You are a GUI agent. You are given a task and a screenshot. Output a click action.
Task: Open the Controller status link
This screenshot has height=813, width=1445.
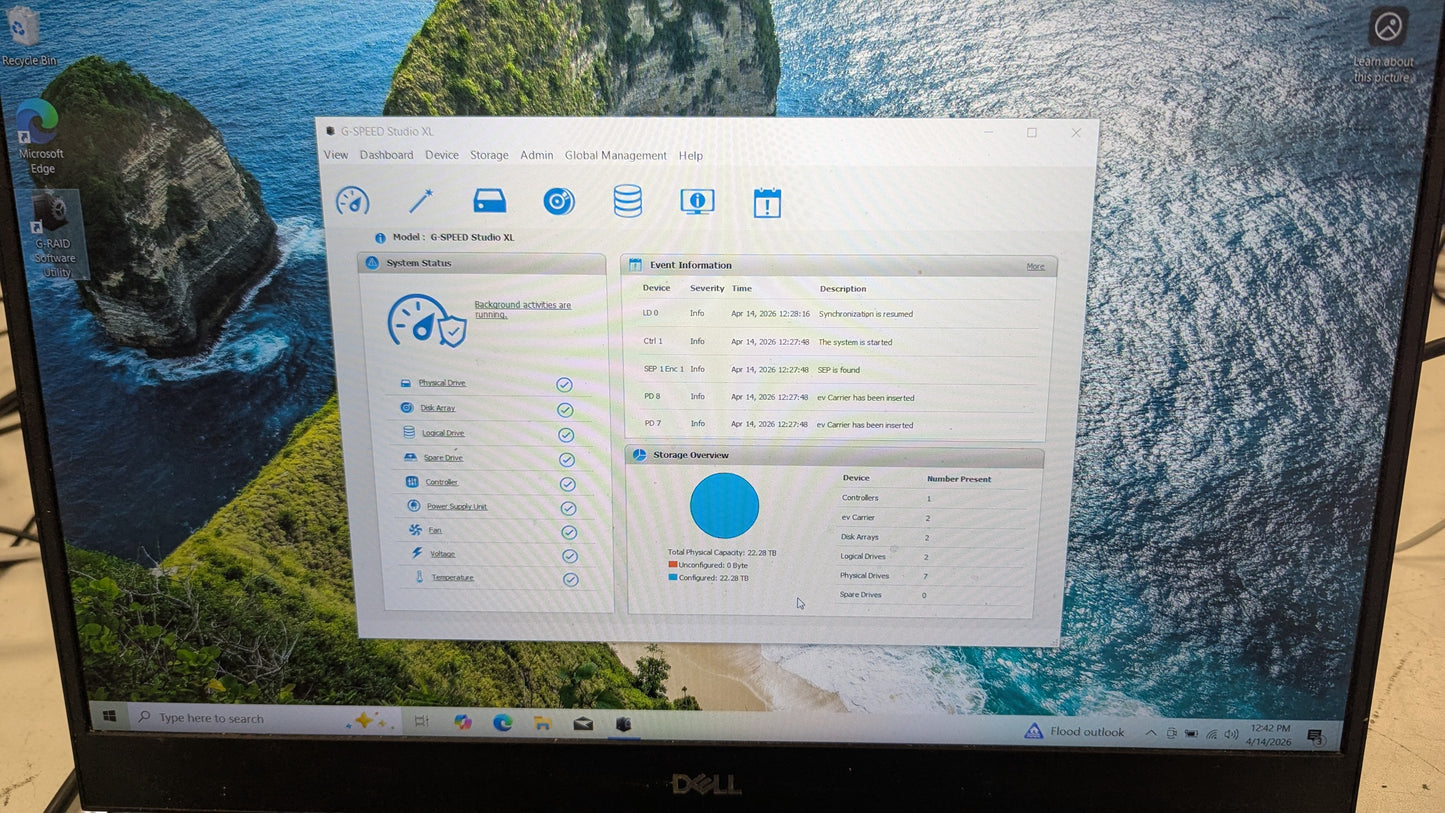point(442,482)
